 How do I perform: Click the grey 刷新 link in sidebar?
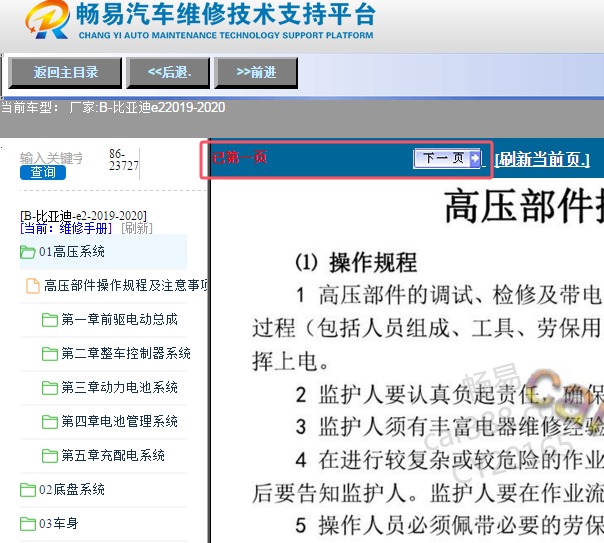click(137, 228)
